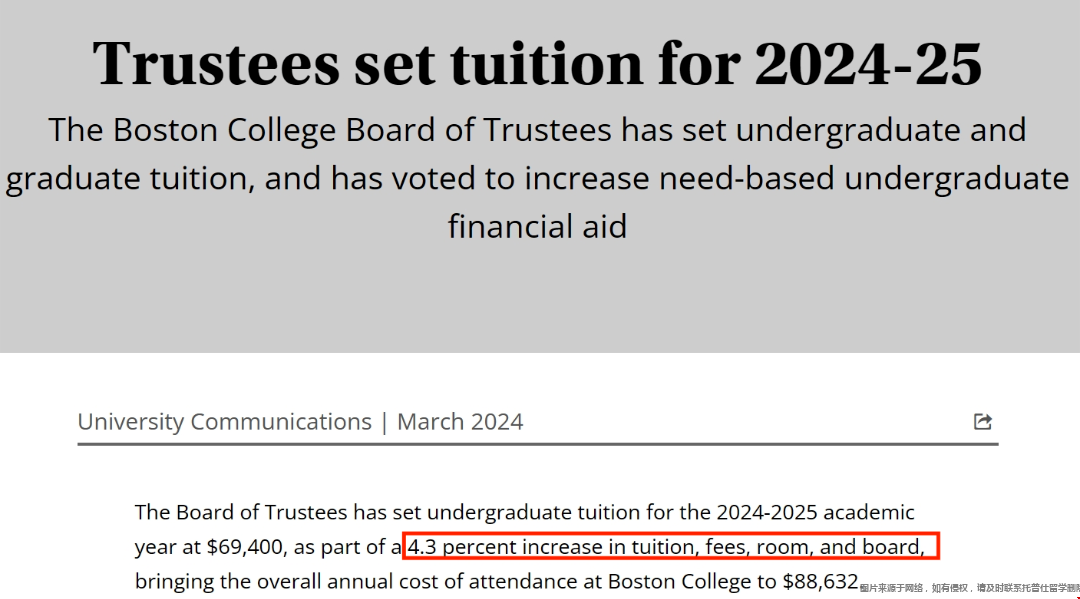Click the horizontal divider line under the byline
Screen dimensions: 1080x599
pyautogui.click(x=538, y=444)
